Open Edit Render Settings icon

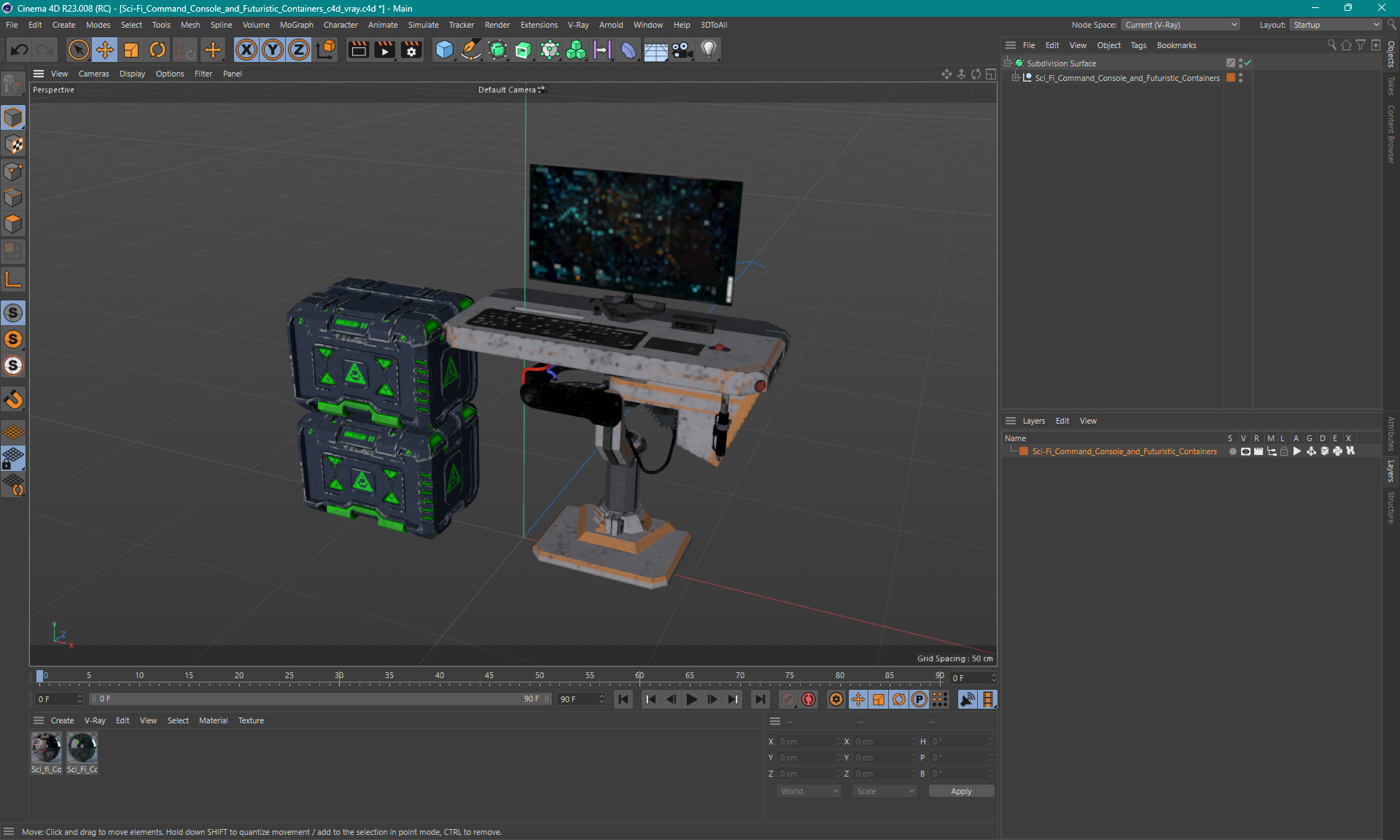pyautogui.click(x=412, y=50)
